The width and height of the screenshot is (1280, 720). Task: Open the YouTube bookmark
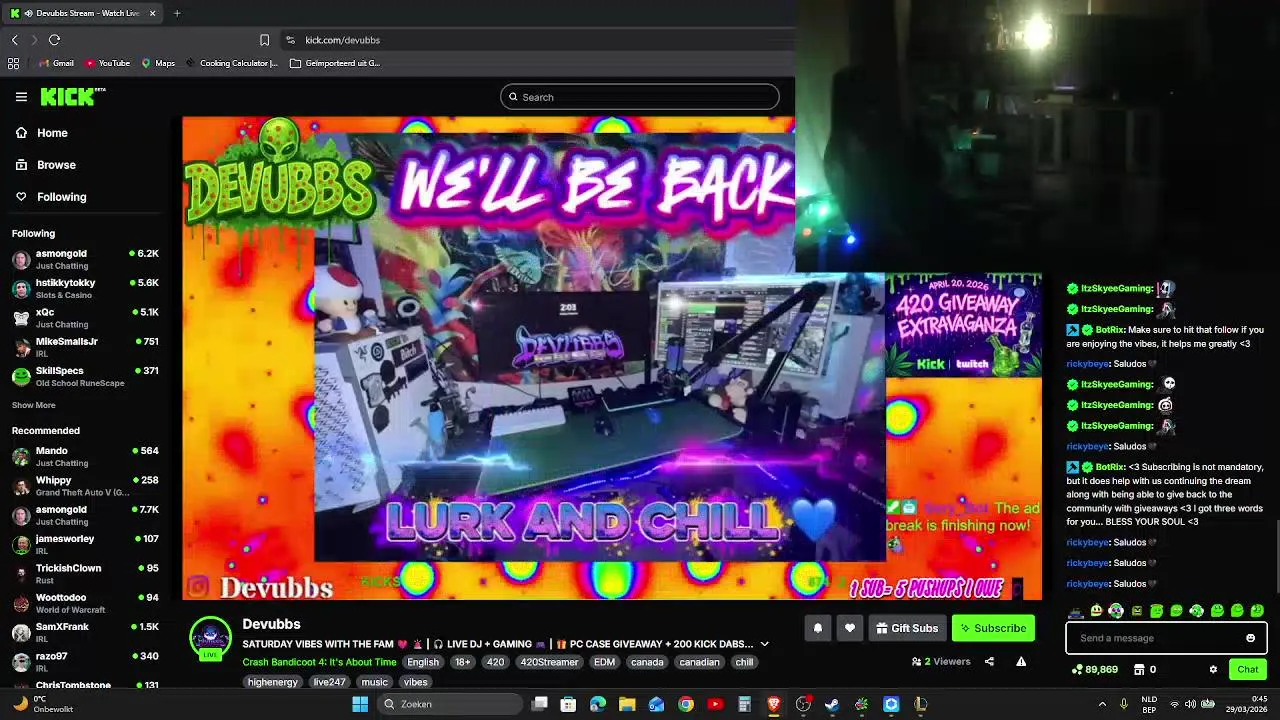107,63
